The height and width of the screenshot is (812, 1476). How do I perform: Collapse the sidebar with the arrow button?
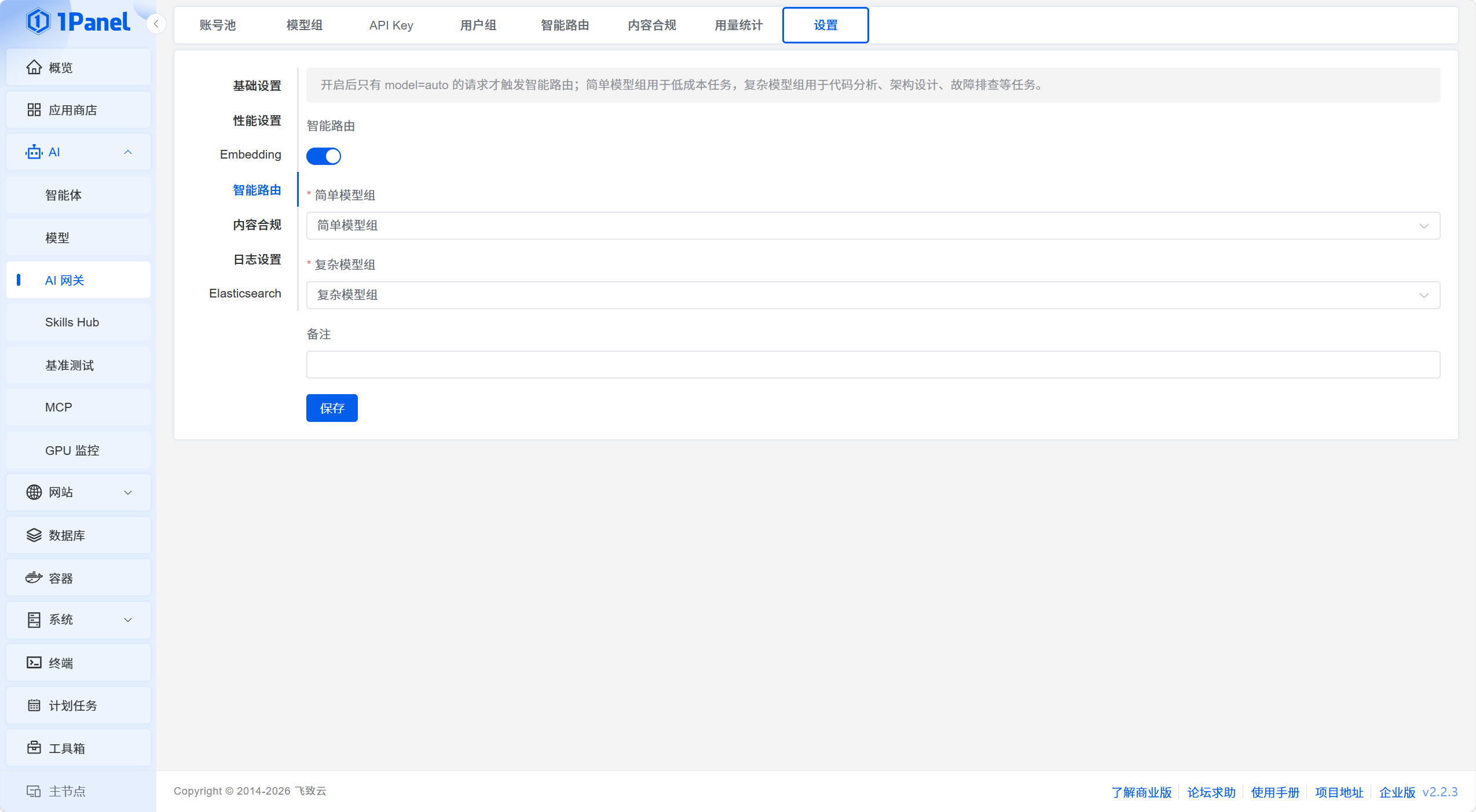point(156,24)
